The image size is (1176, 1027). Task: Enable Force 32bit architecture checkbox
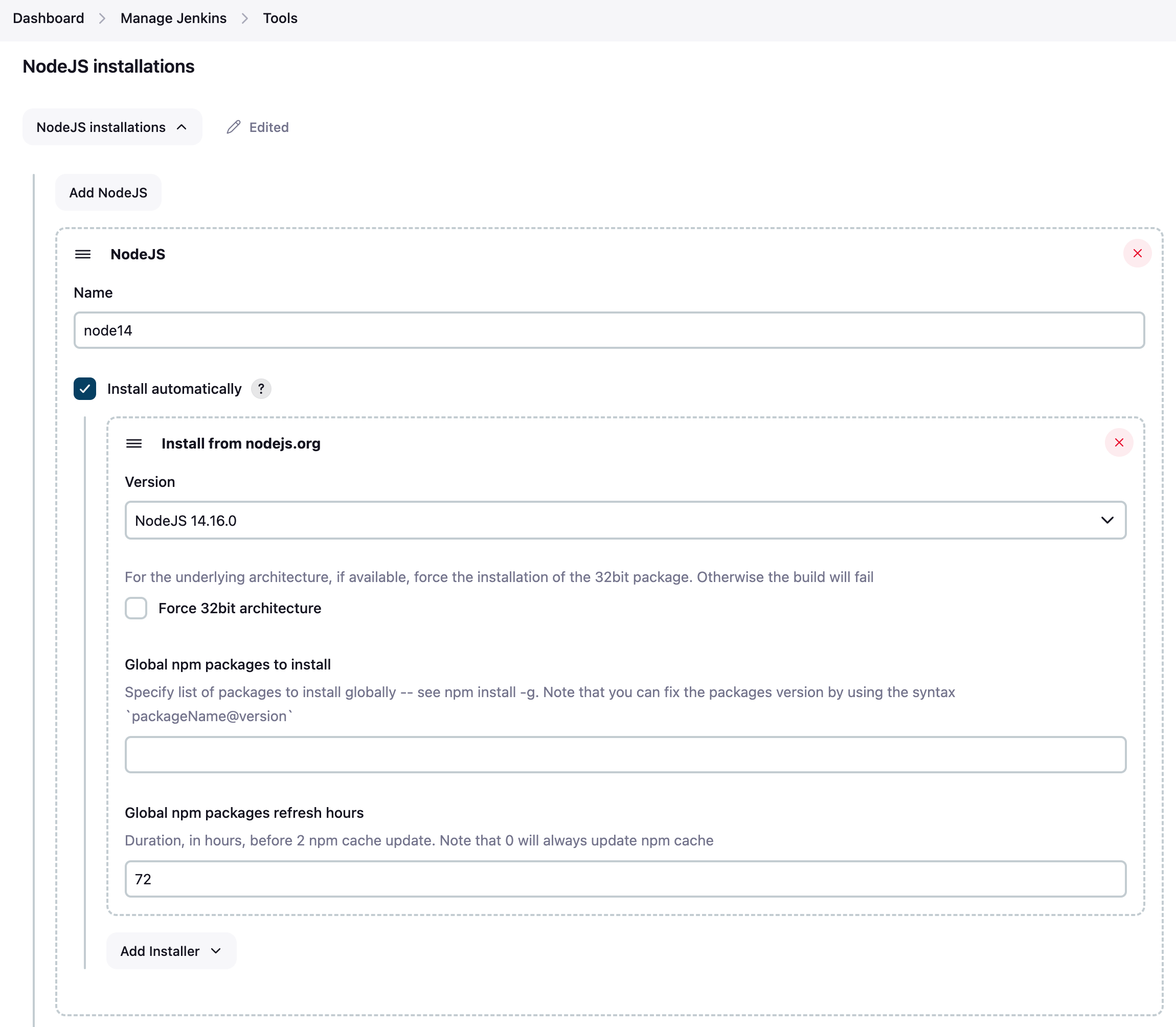point(136,608)
